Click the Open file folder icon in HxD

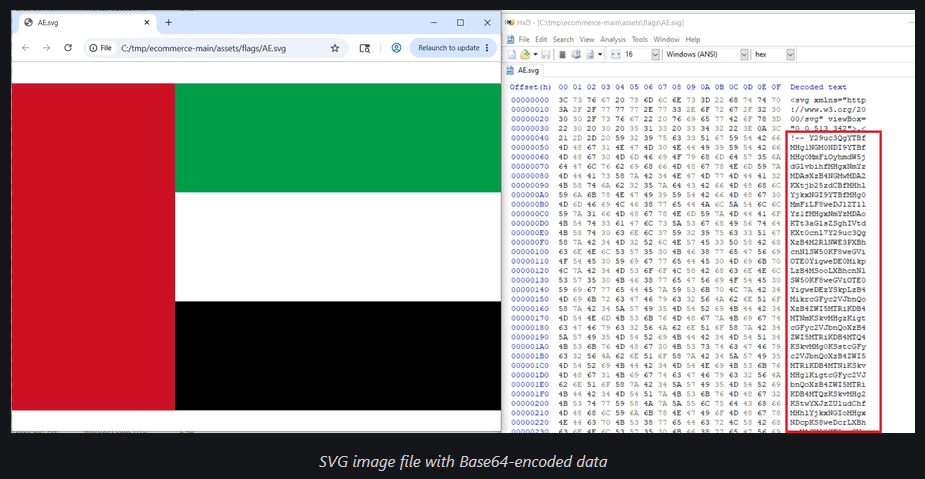(x=525, y=54)
